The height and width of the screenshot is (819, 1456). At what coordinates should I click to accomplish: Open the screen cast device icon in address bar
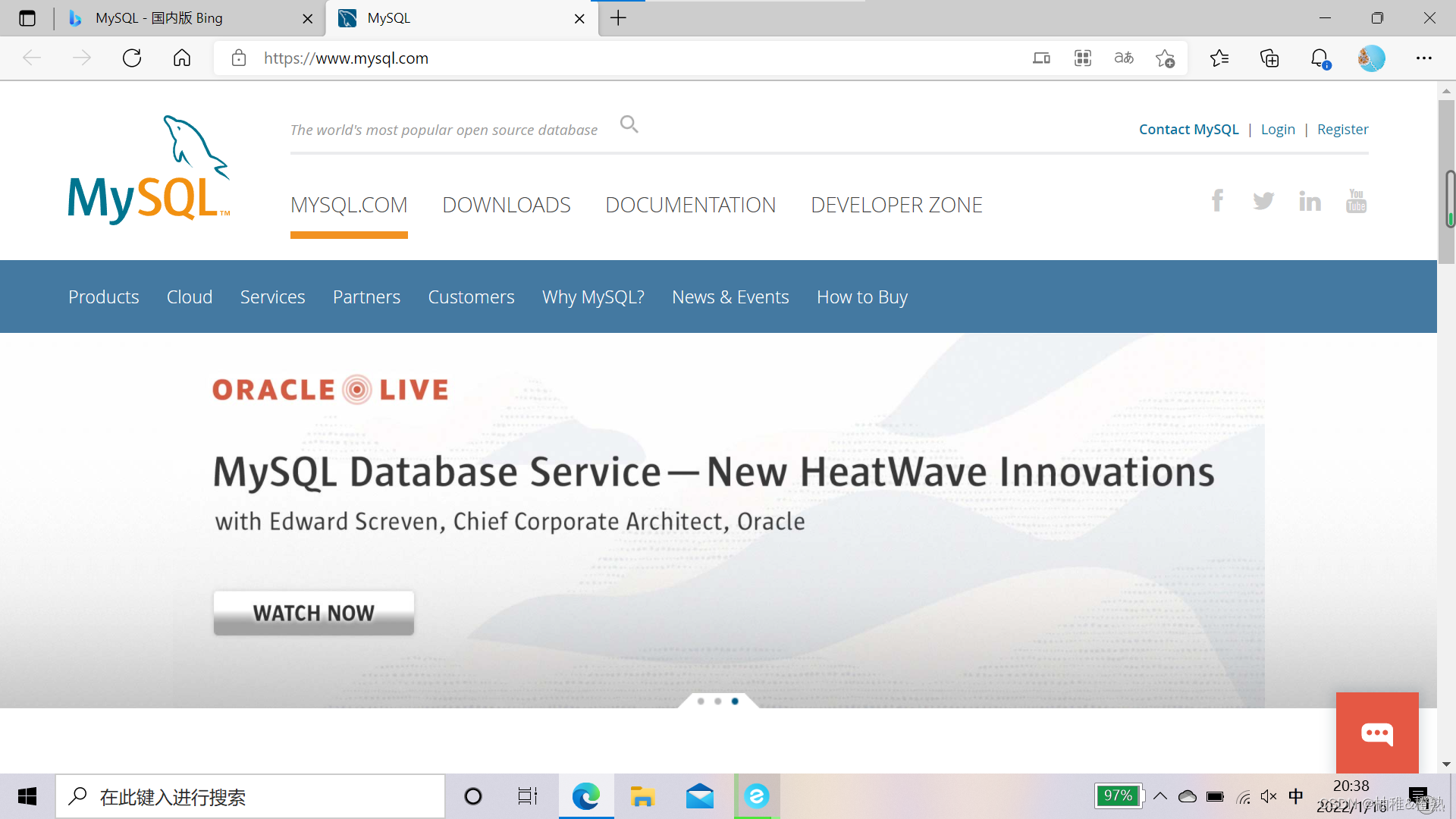pos(1042,58)
